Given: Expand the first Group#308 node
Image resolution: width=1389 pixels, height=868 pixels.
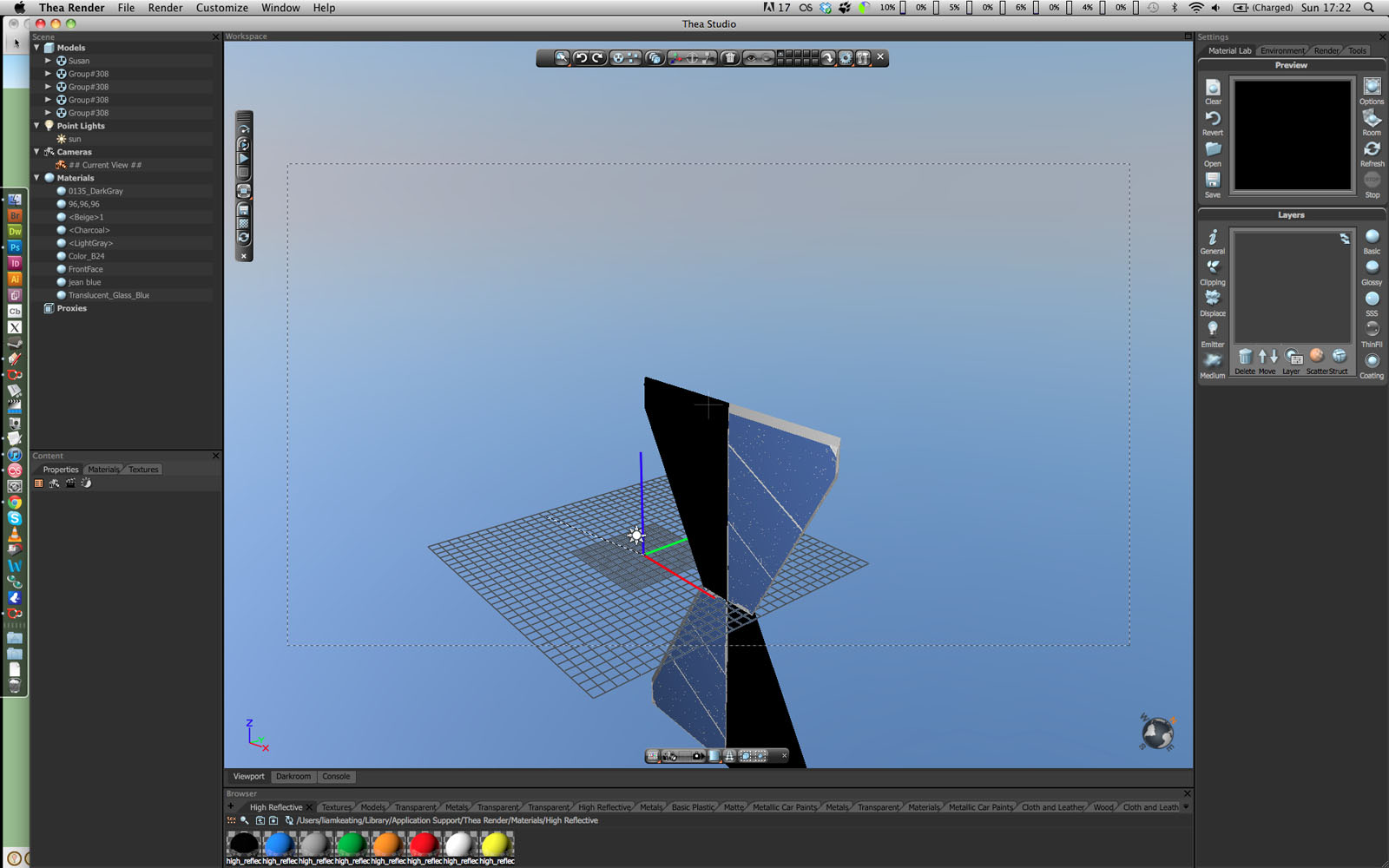Looking at the screenshot, I should tap(49, 74).
